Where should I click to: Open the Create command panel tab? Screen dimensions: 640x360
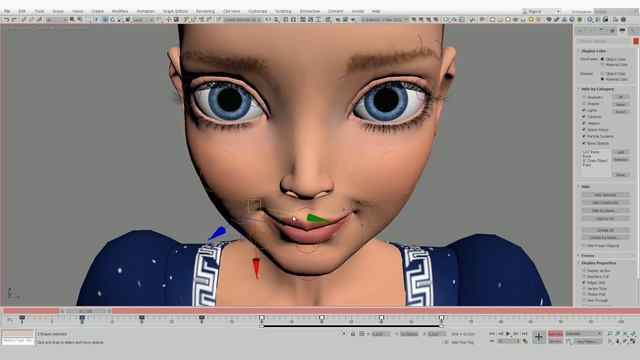(580, 31)
